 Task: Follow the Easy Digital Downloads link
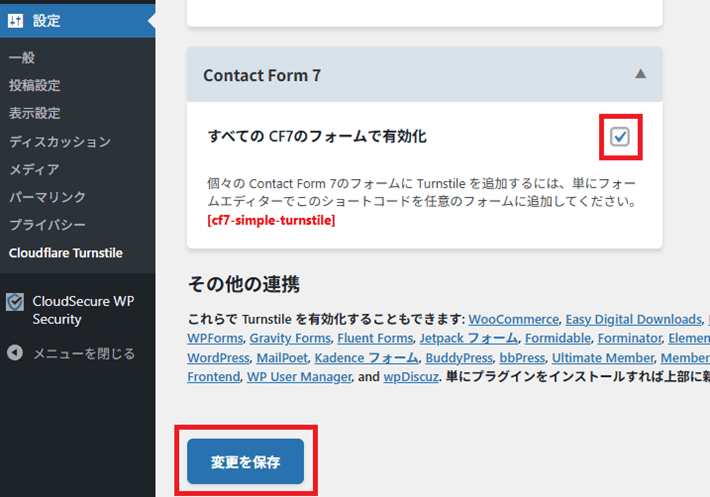click(633, 319)
